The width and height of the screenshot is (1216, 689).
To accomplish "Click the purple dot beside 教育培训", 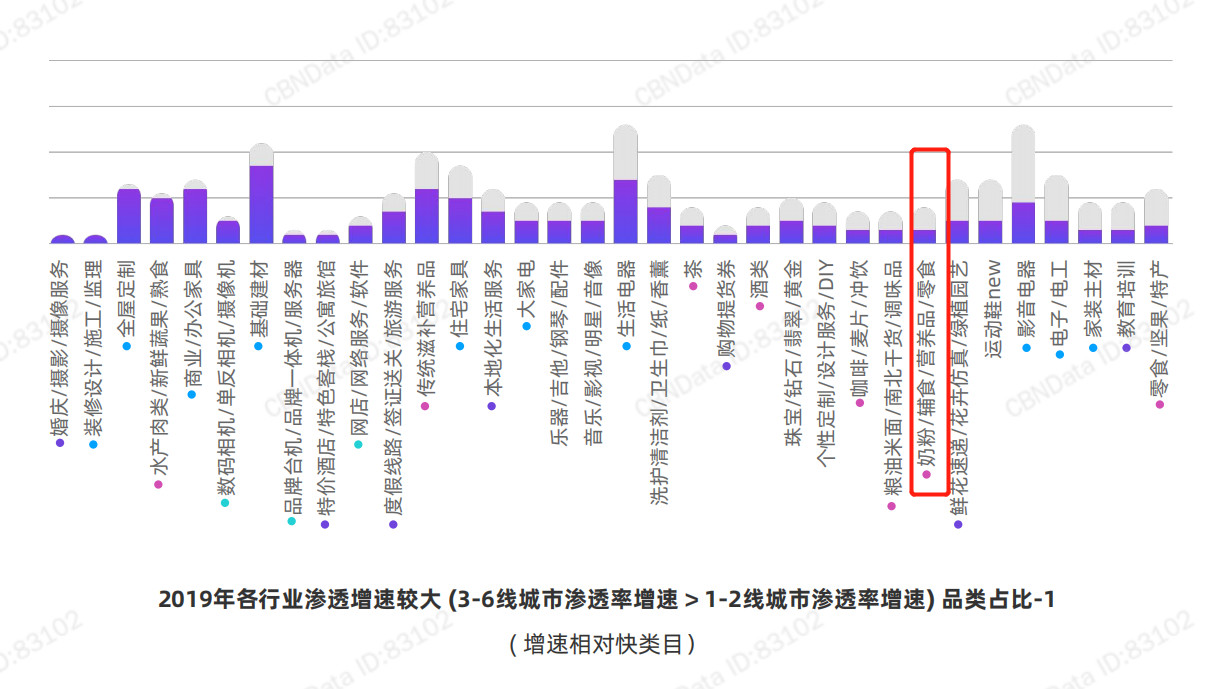I will point(1126,347).
